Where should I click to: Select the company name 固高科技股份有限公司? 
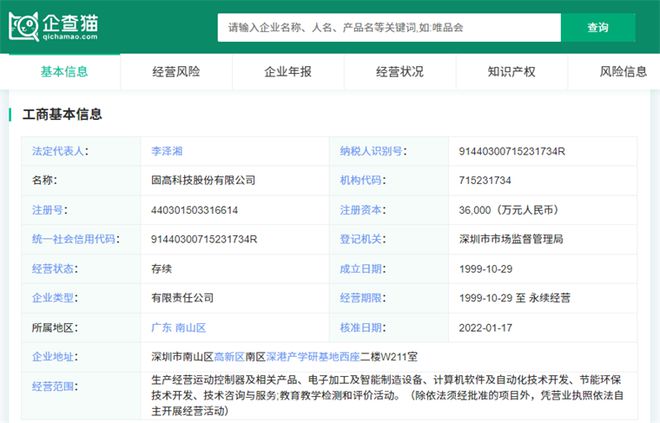(203, 181)
